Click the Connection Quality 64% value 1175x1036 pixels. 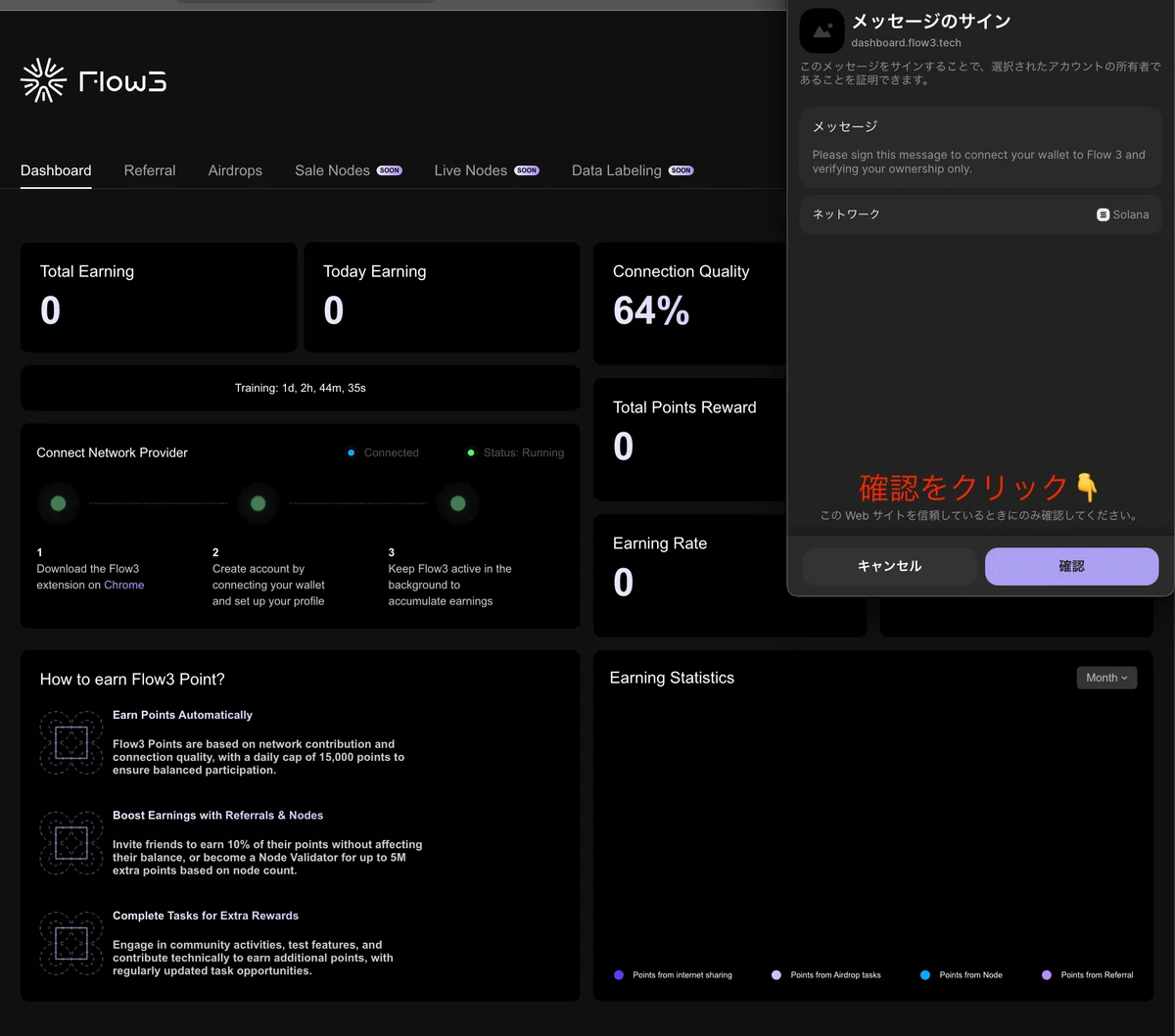(x=651, y=311)
